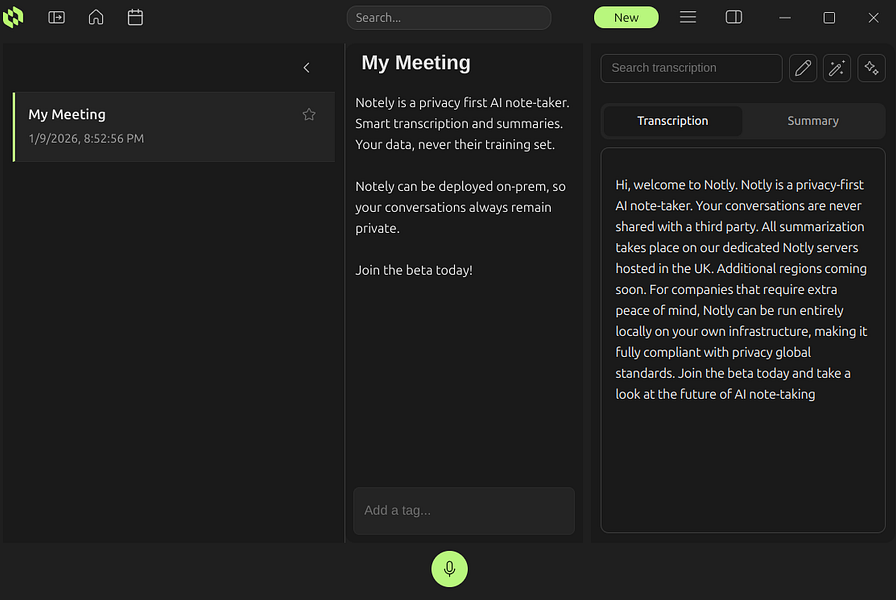Screen dimensions: 896x600
Task: Click the Search transcription field
Action: click(x=691, y=68)
